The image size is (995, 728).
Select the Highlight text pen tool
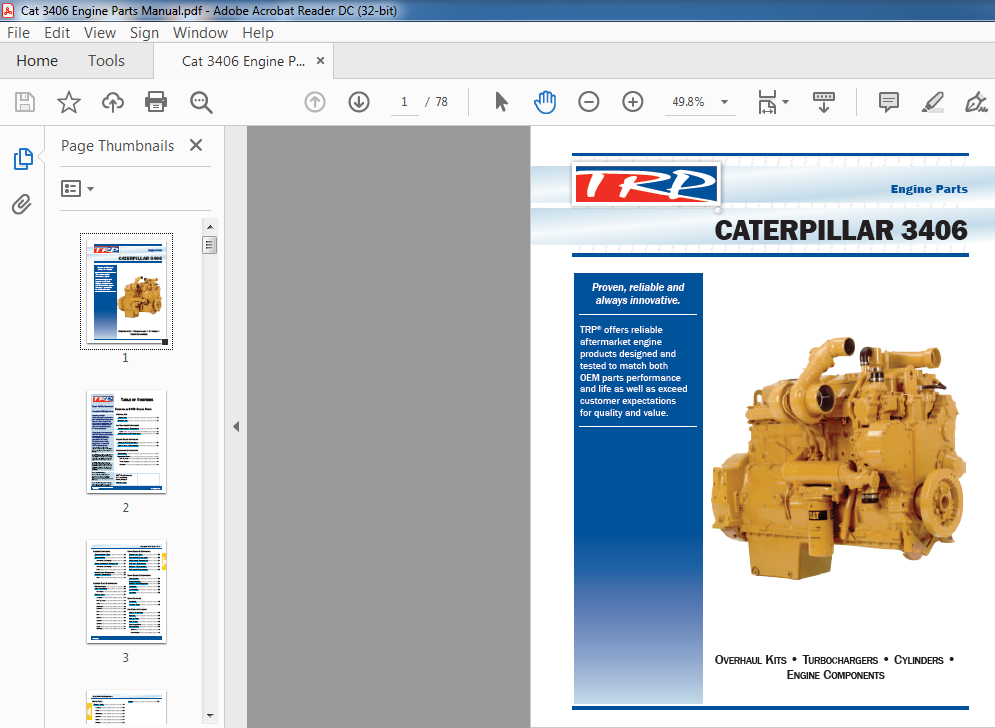pyautogui.click(x=932, y=102)
